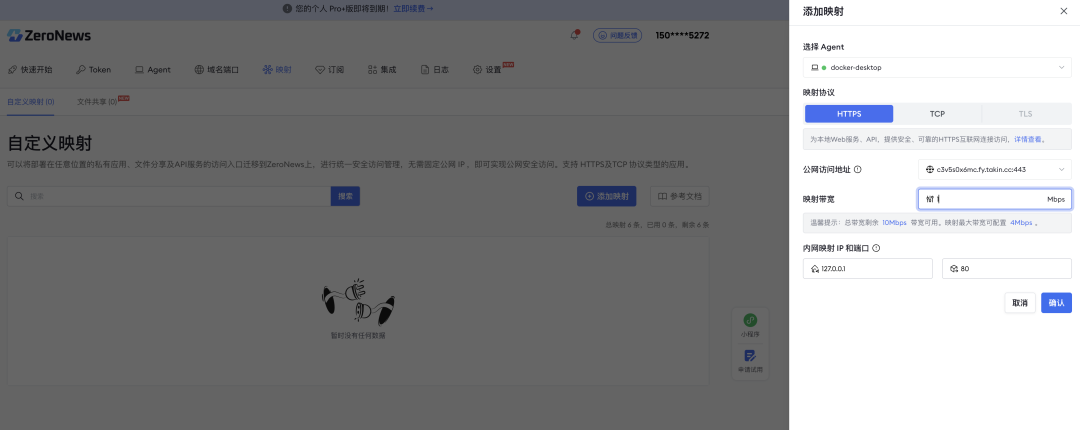Click the 添加映射 button
Screen dimensions: 1080x430
tap(606, 196)
